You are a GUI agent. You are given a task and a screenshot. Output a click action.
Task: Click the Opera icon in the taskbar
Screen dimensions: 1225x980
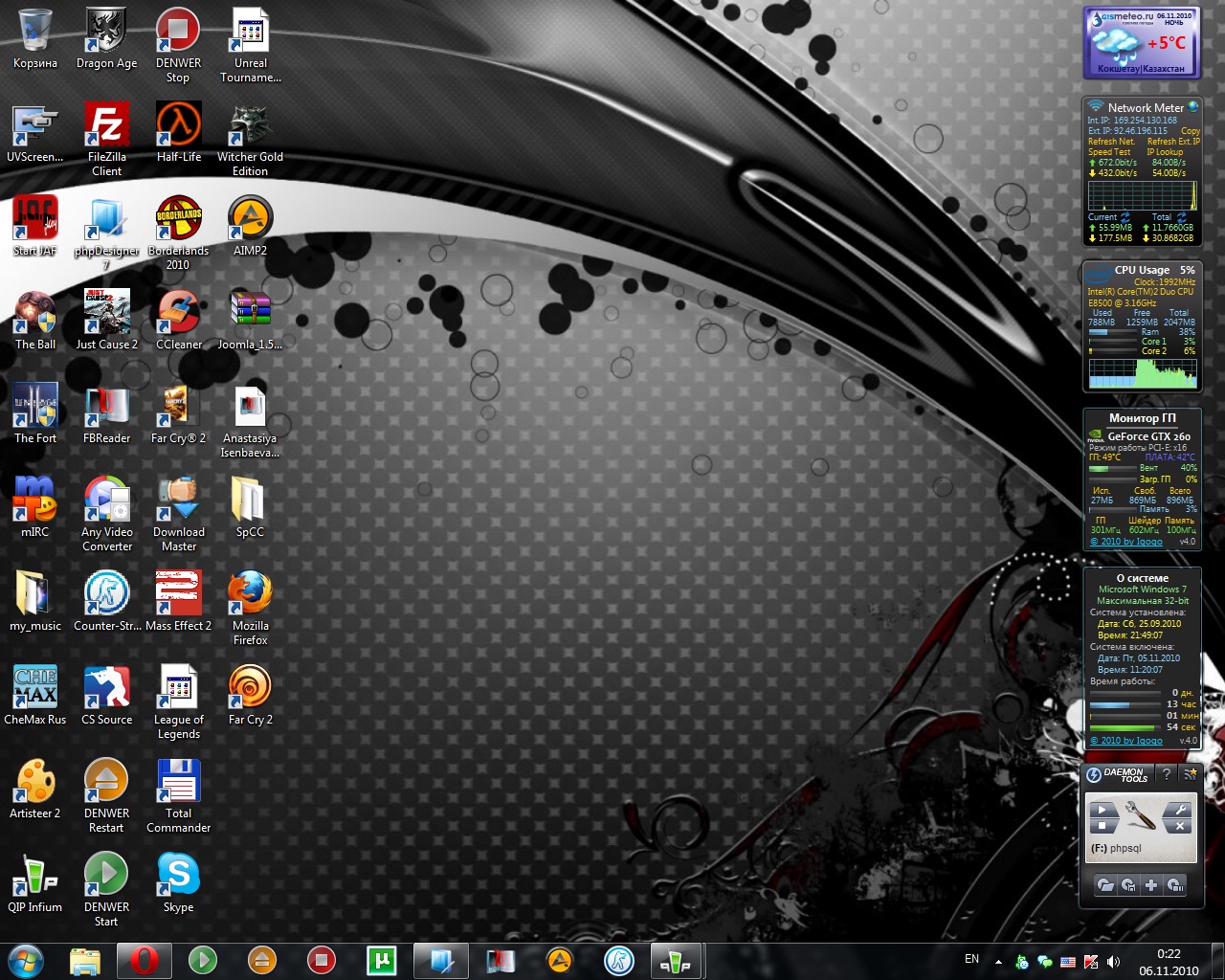144,960
